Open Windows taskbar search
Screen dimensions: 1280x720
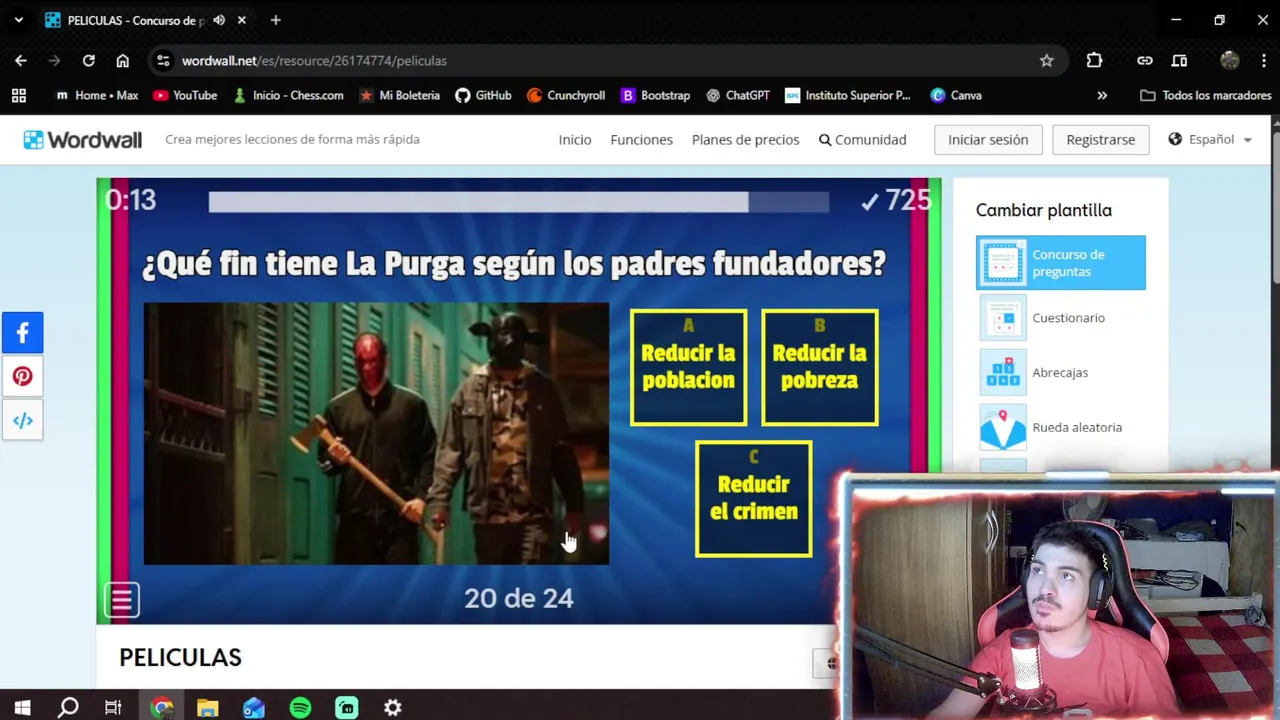click(x=68, y=708)
